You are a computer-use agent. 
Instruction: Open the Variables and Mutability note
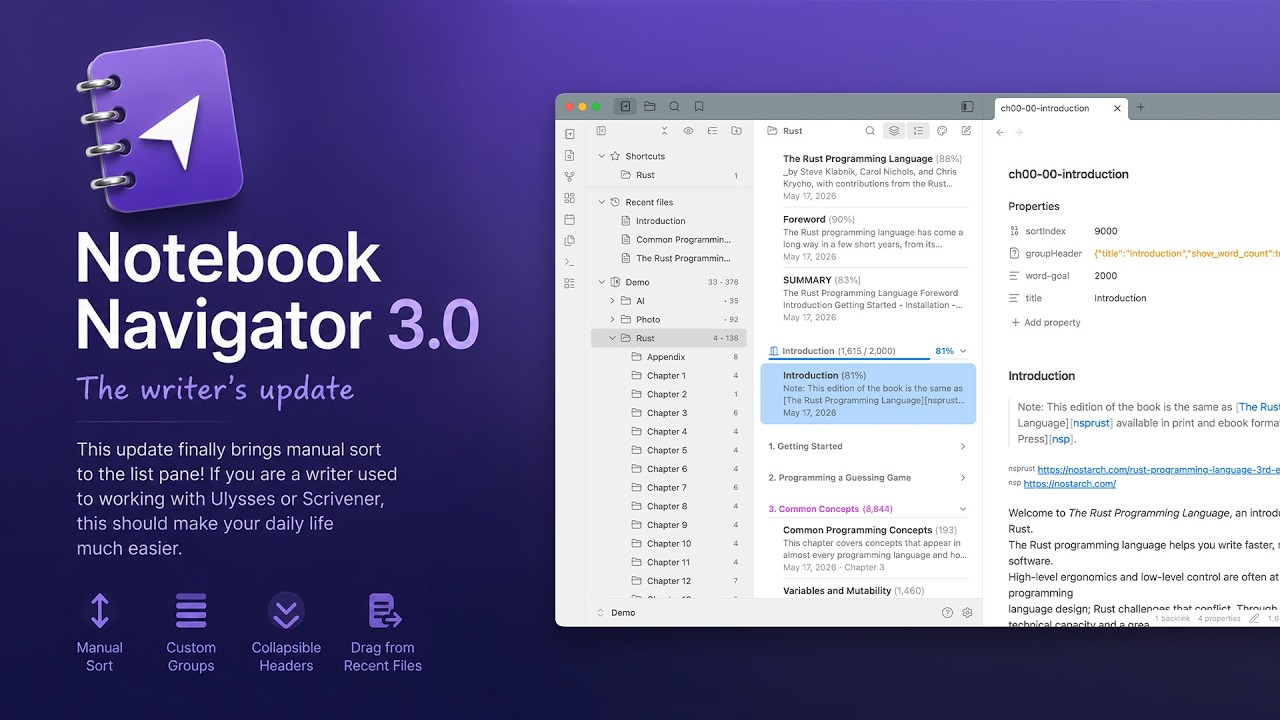[868, 590]
